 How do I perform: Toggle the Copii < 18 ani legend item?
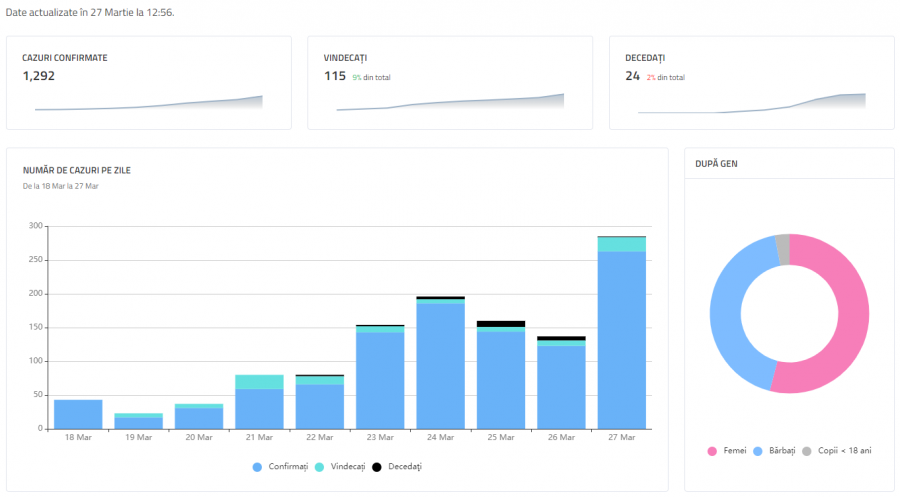click(838, 451)
